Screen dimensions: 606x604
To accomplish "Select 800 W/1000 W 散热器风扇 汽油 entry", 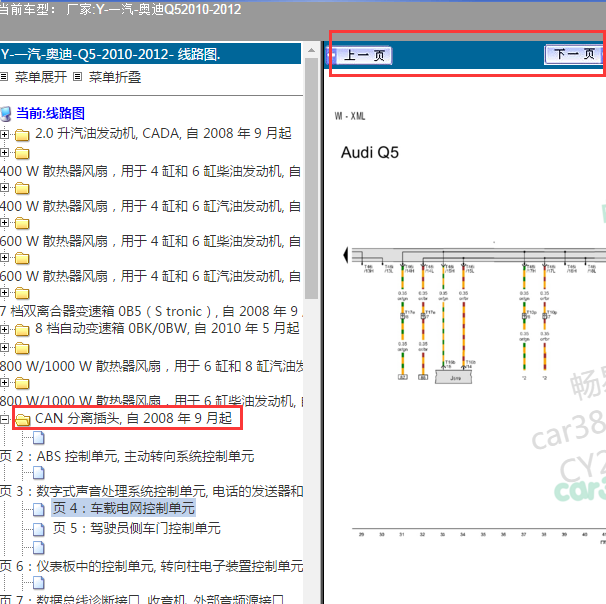I will 151,366.
